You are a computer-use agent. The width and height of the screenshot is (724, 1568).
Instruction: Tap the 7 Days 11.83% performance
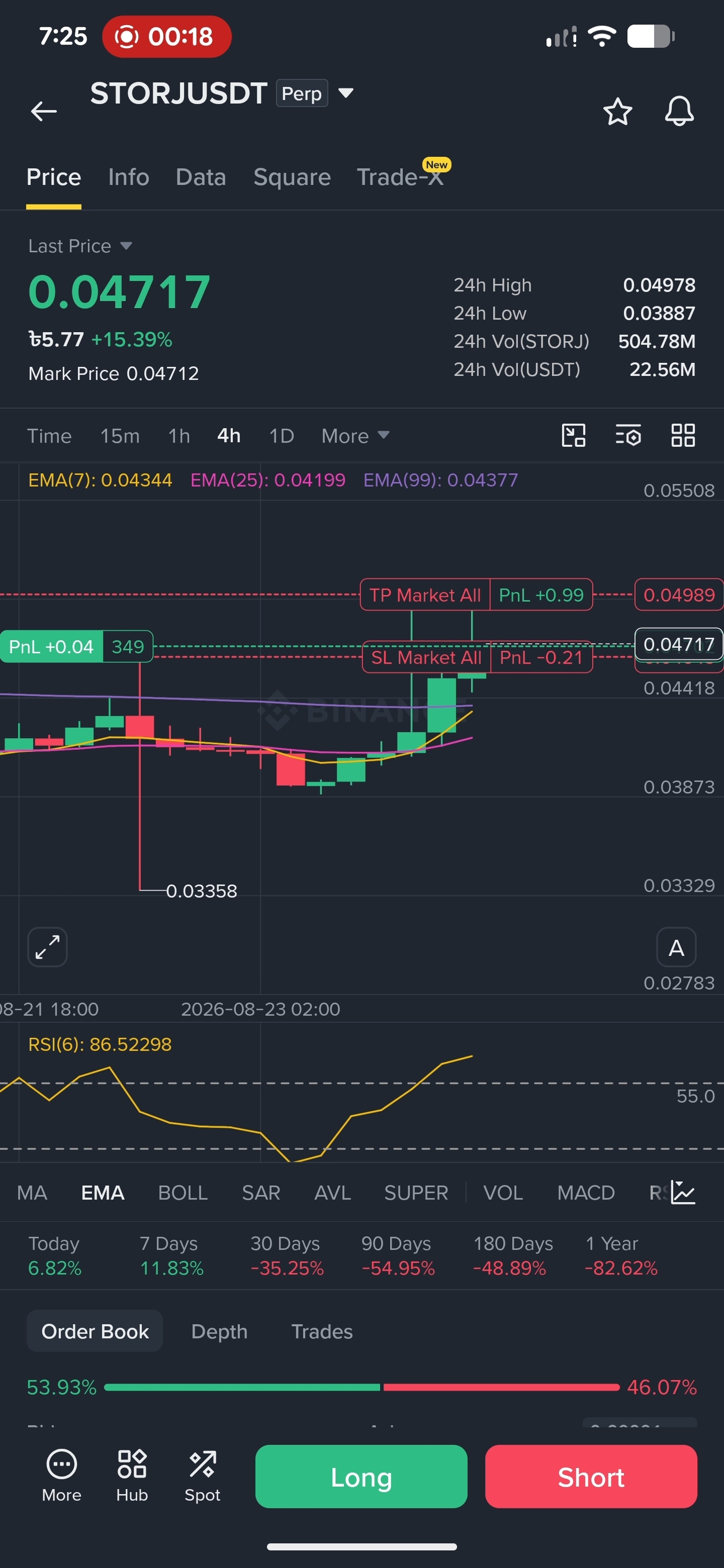pos(172,1255)
